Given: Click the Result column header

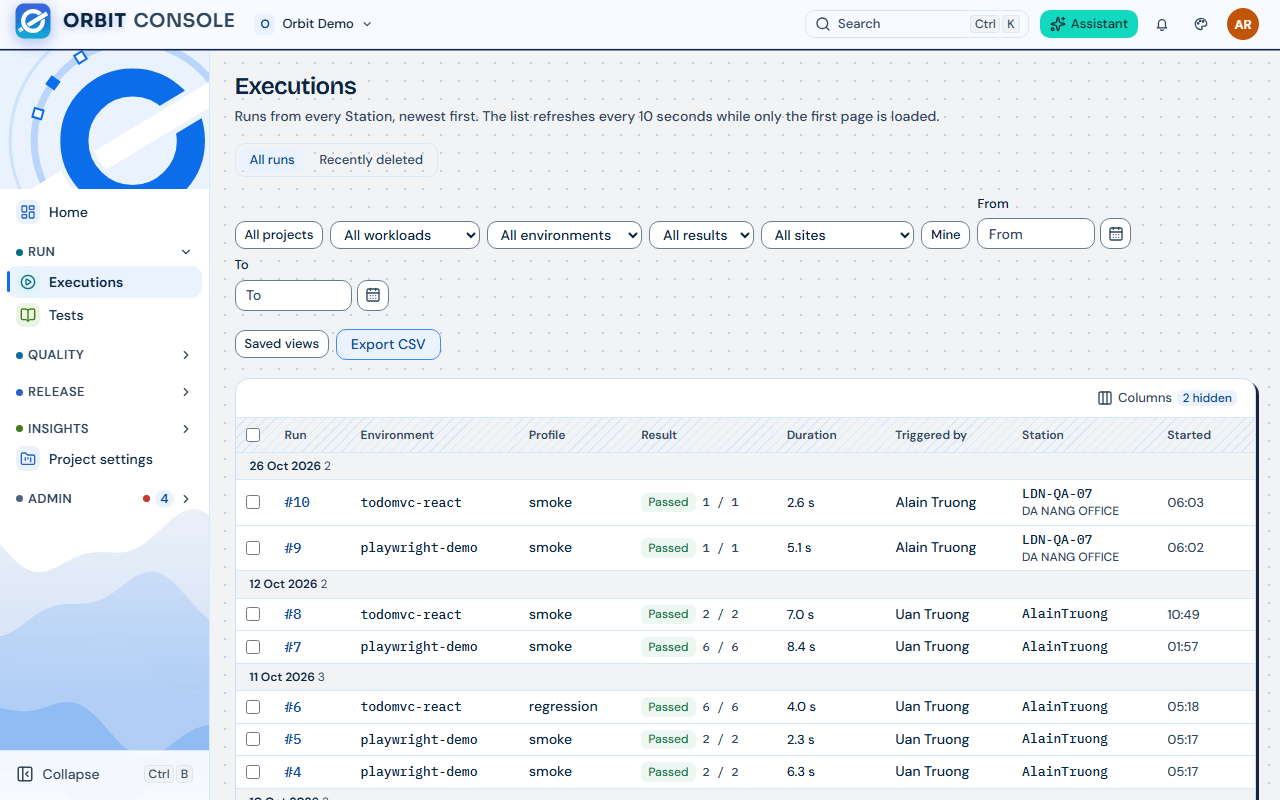Looking at the screenshot, I should (659, 435).
